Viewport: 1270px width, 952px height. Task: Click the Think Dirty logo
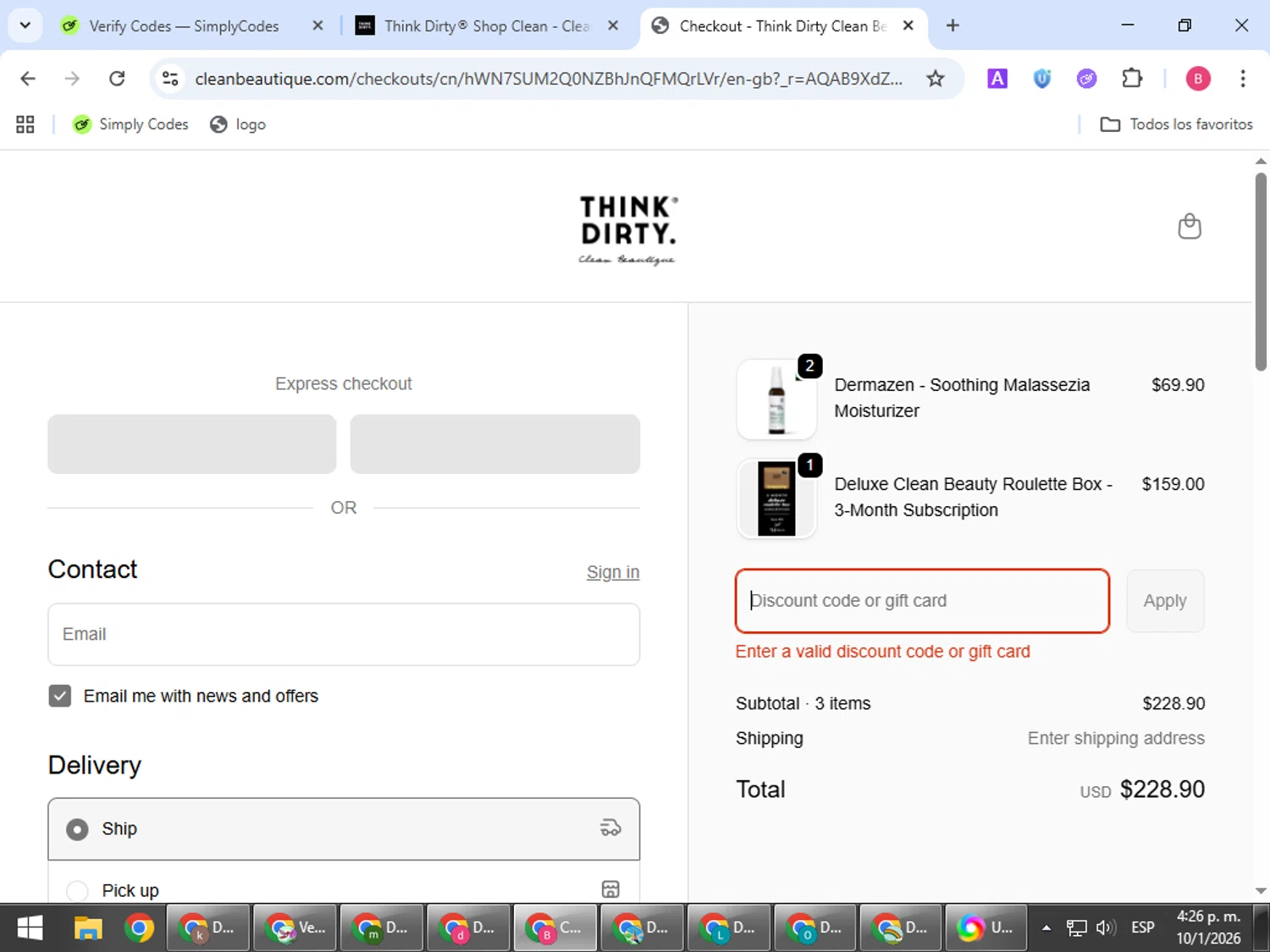pos(627,230)
